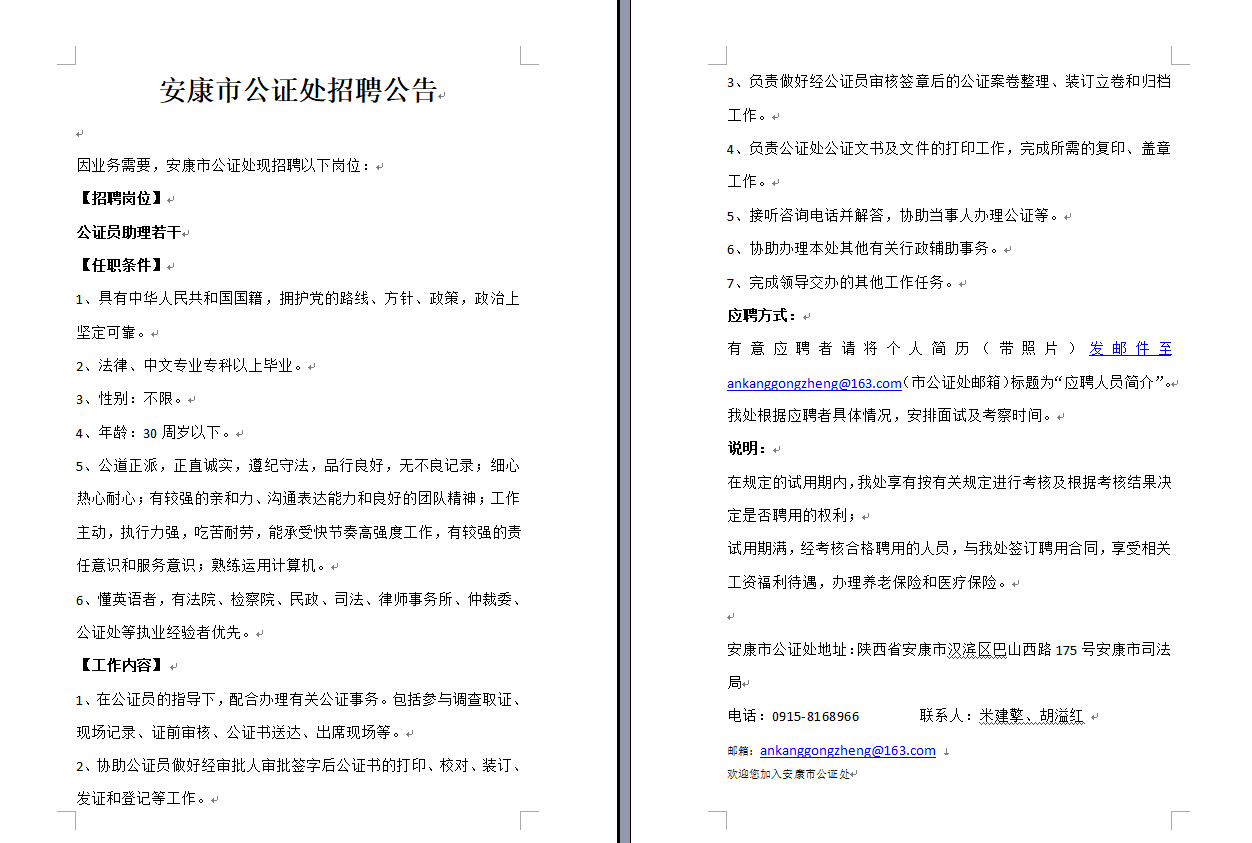The image size is (1252, 843).
Task: Click the address line '安康市公证处地址'
Action: pyautogui.click(x=949, y=649)
